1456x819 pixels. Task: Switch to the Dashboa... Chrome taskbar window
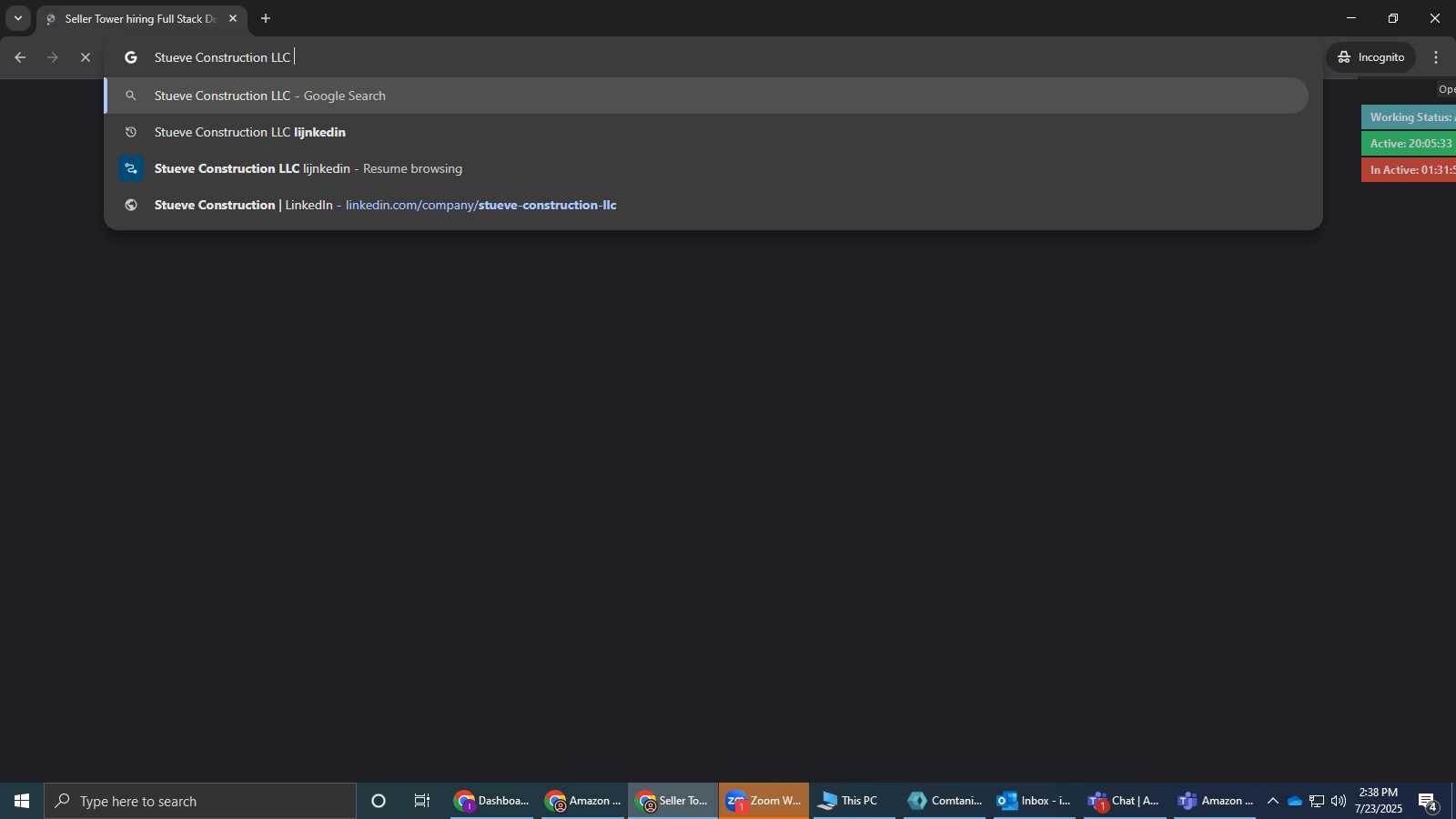(491, 801)
